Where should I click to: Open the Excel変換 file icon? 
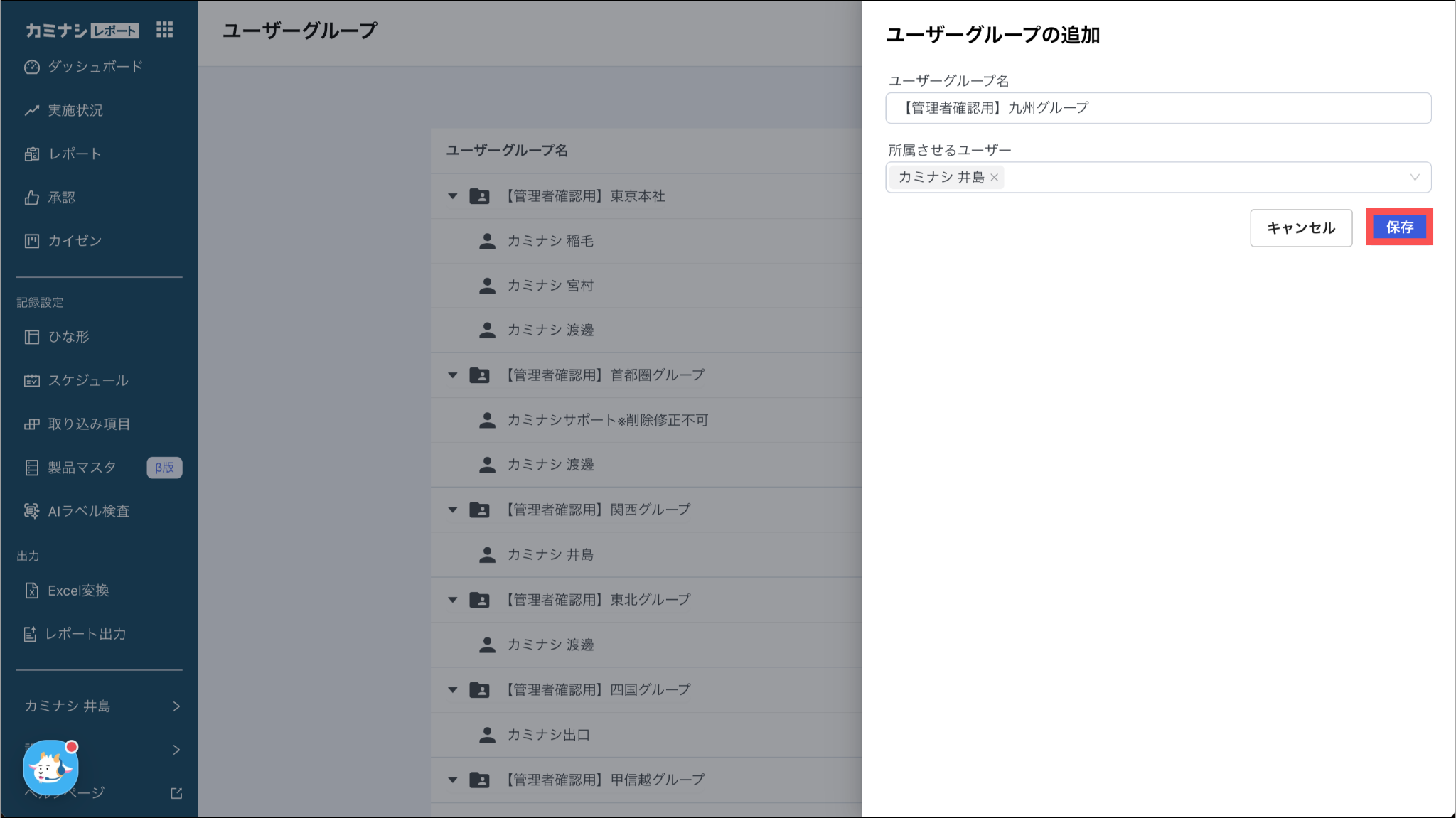tap(32, 591)
